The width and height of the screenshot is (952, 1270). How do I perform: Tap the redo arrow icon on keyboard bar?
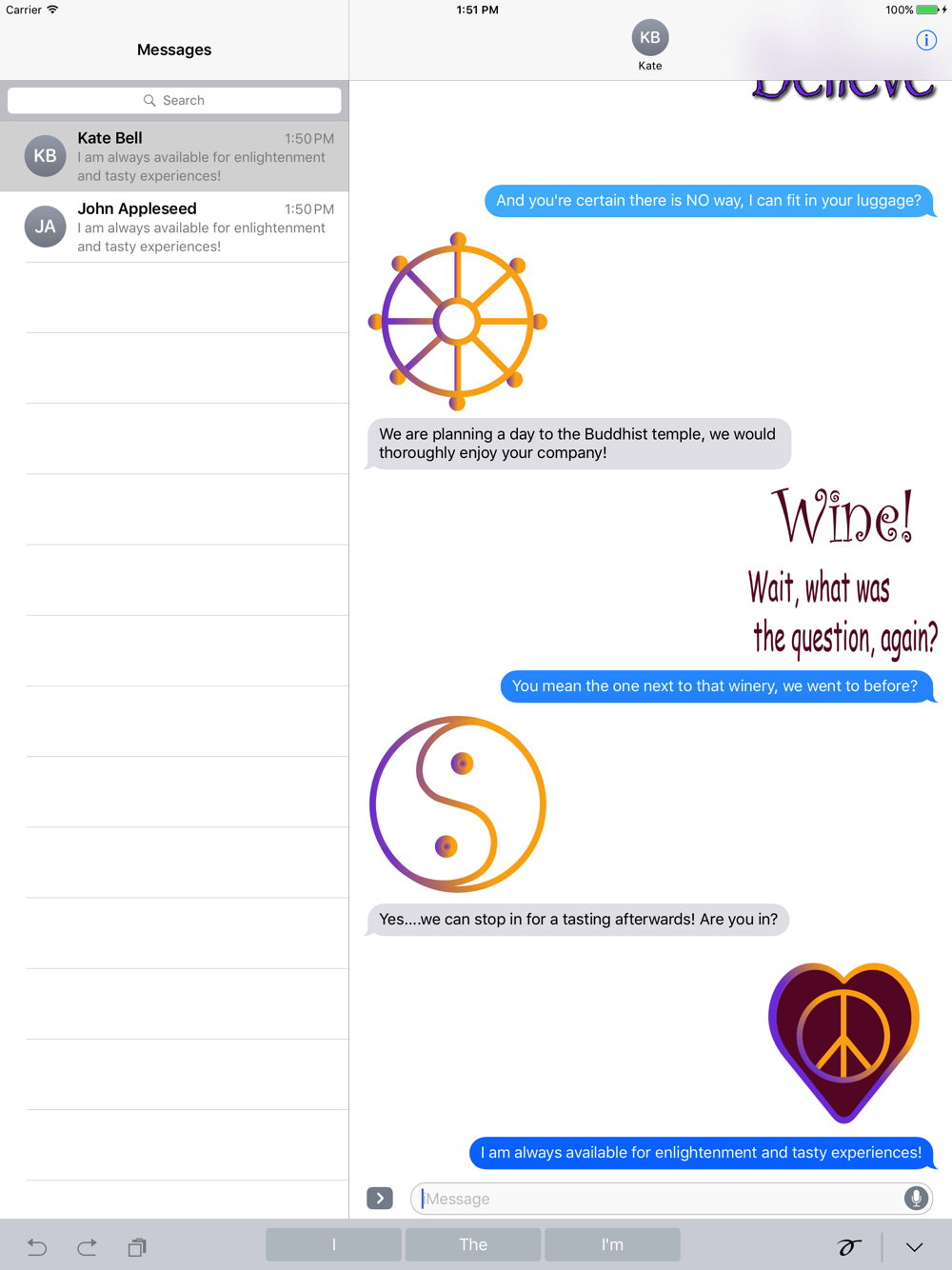(87, 1246)
